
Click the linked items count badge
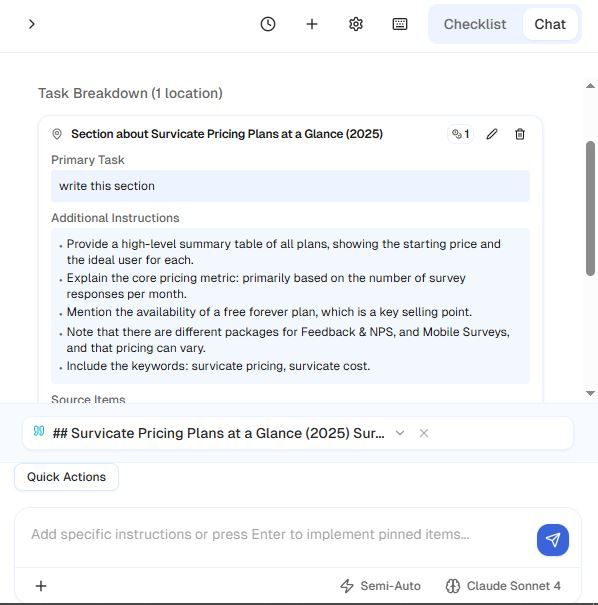point(461,134)
